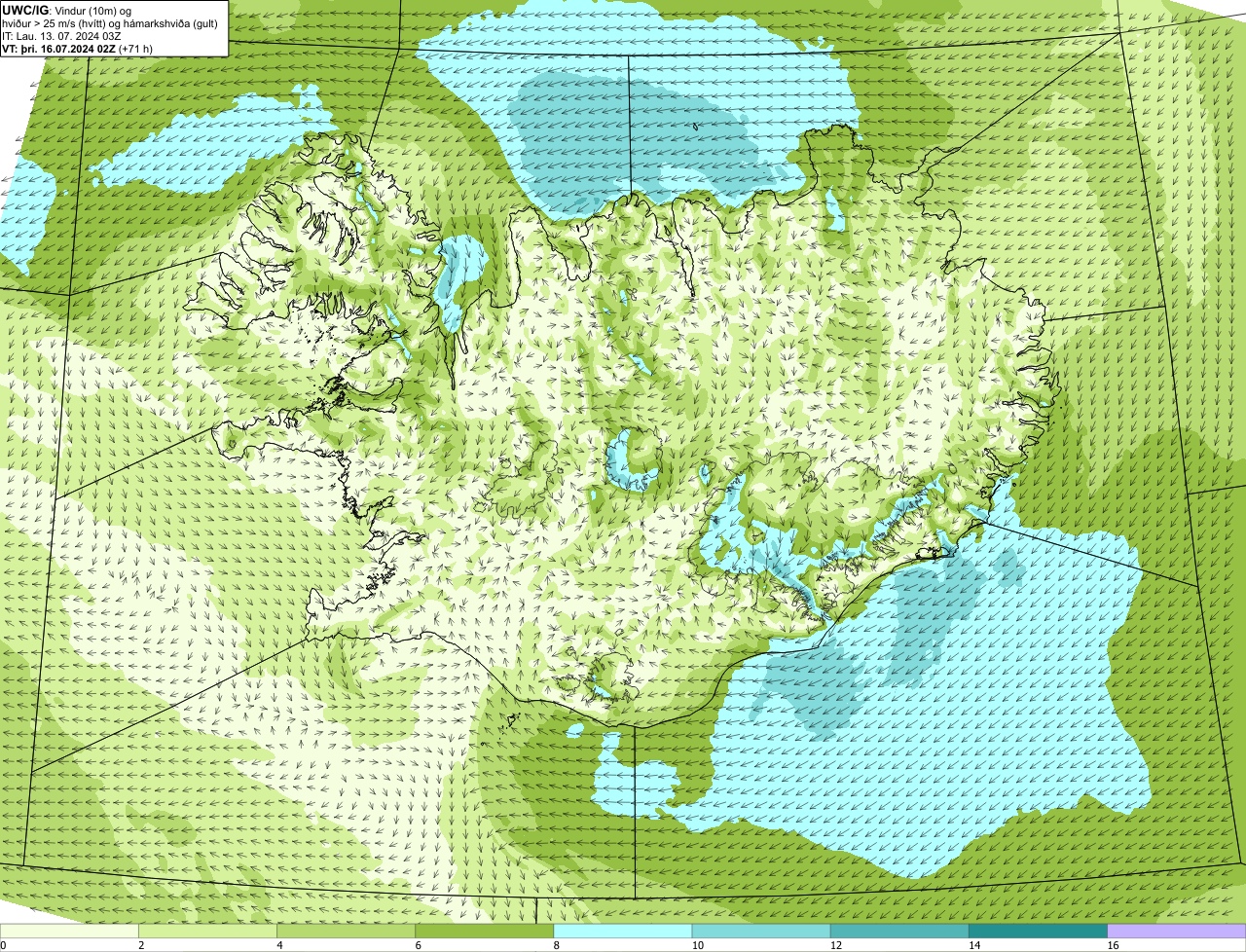Click the colorbar tick label '14'
This screenshot has width=1246, height=952.
point(974,945)
